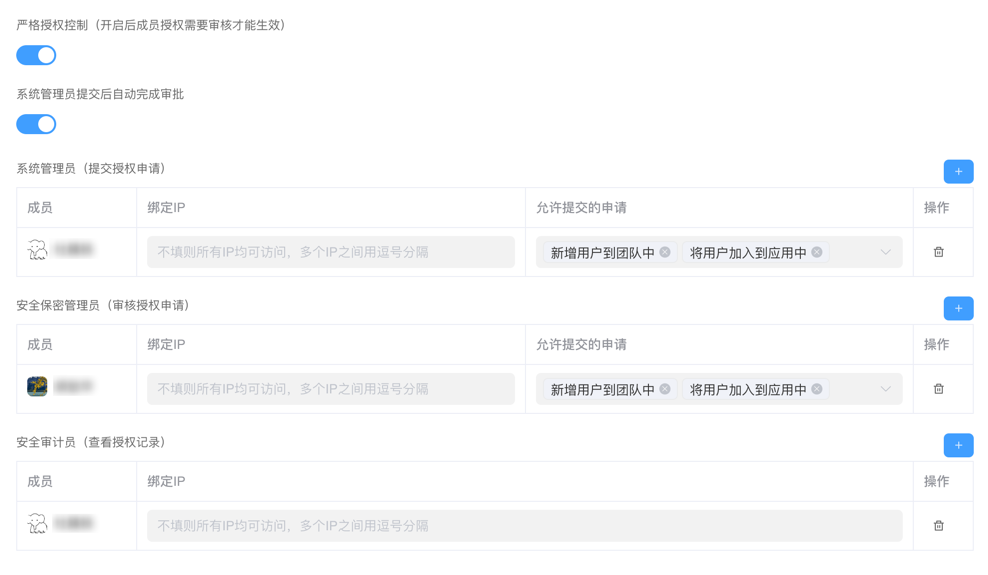Viewport: 988px width, 575px height.
Task: Expand 安全保密管理员 allowed requests dropdown
Action: pyautogui.click(x=885, y=389)
